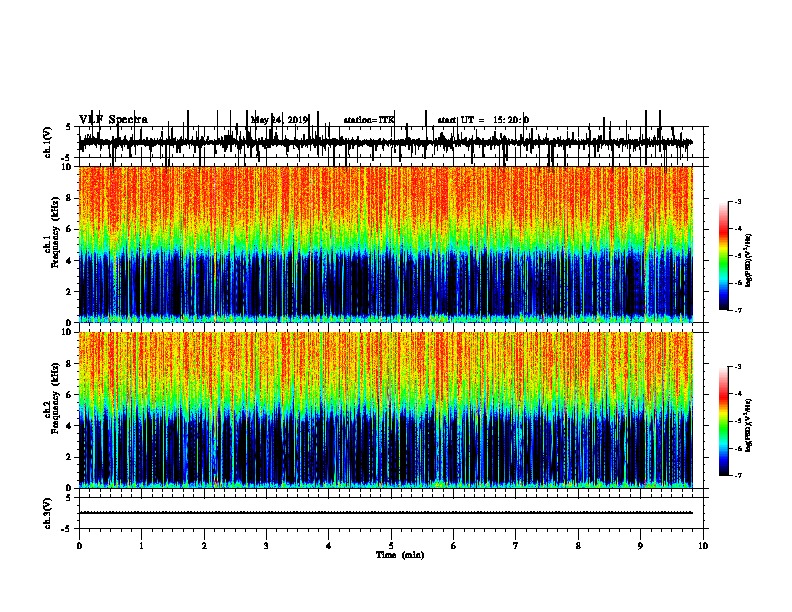Click the 4 kHz tick on ch.2 frequency axis

tap(69, 426)
